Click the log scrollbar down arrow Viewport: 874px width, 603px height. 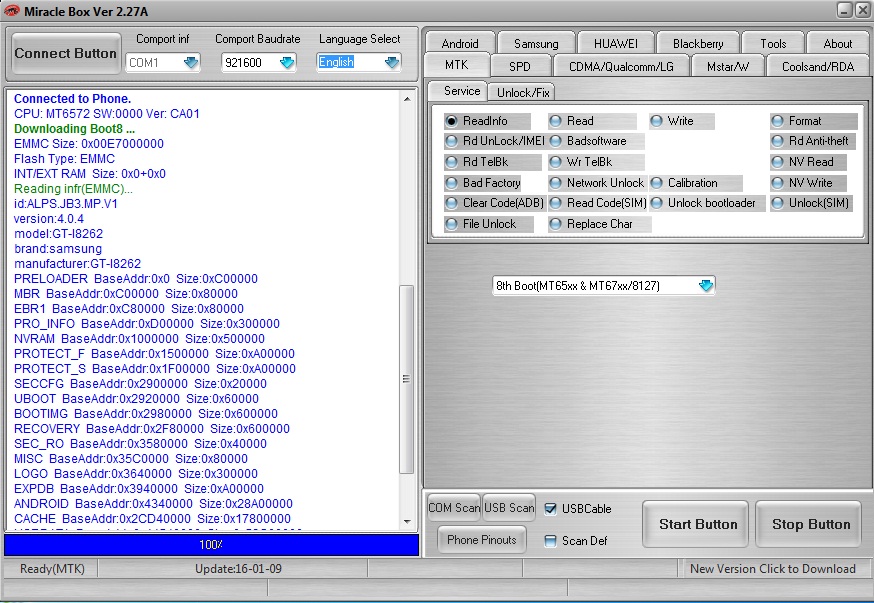click(407, 522)
